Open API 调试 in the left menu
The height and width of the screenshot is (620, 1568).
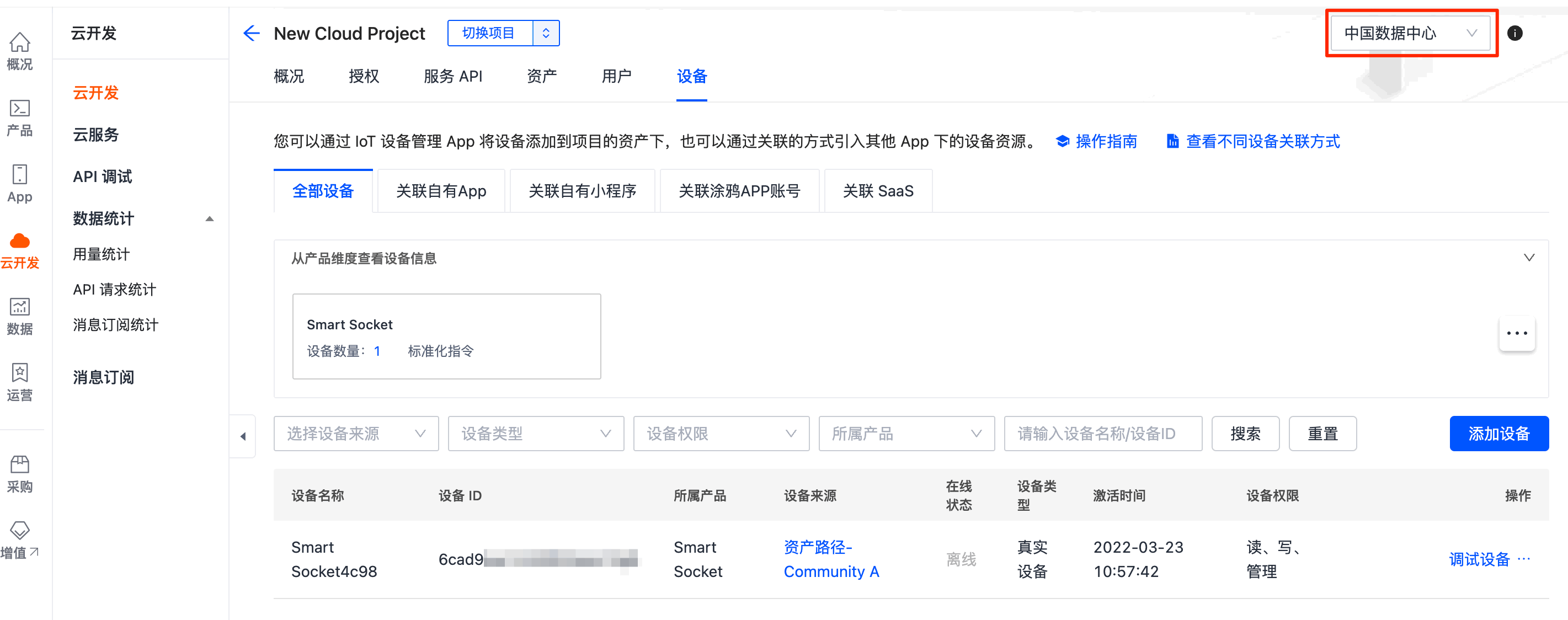click(102, 177)
